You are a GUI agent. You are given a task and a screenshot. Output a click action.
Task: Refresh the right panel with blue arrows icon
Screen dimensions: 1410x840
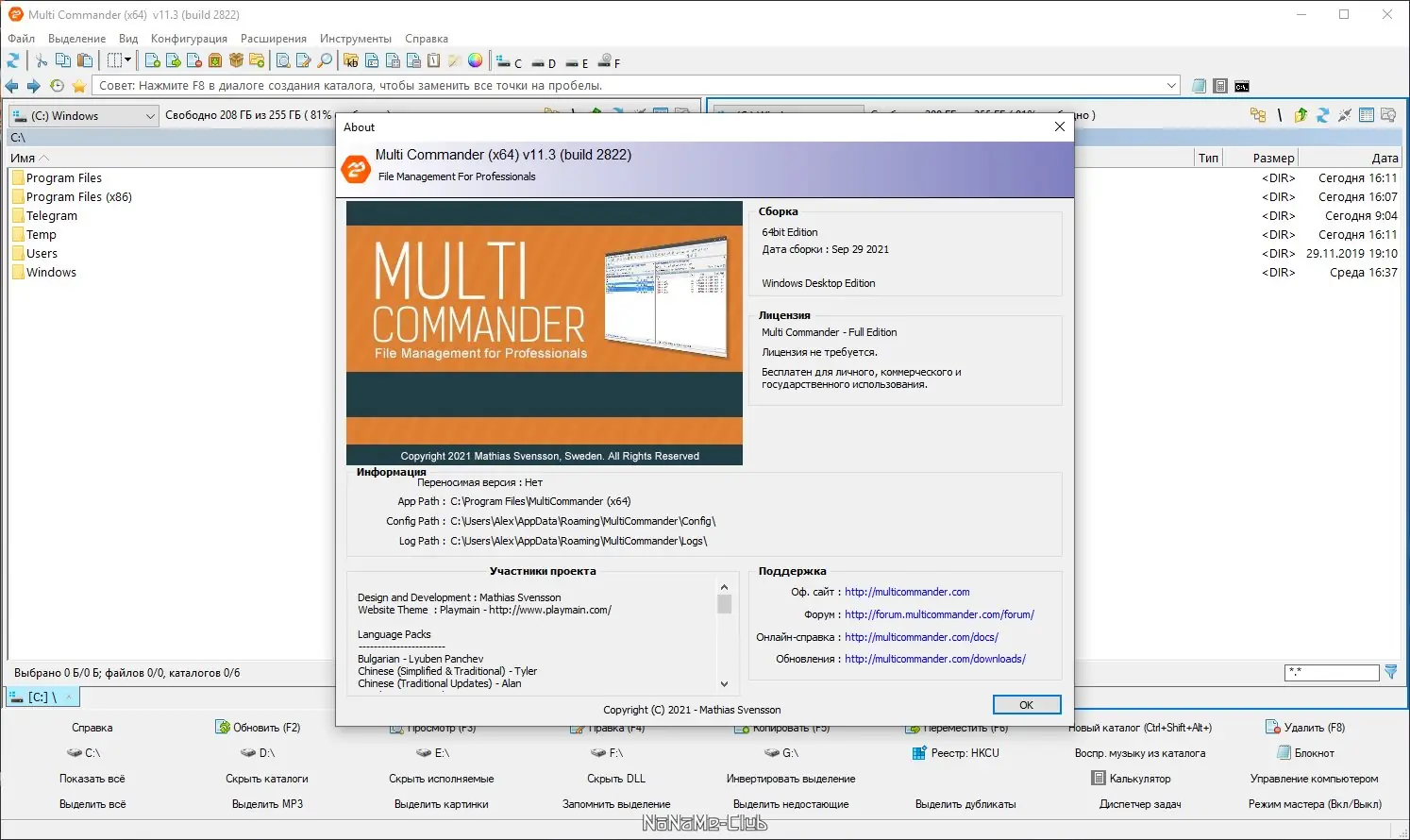coord(1323,115)
